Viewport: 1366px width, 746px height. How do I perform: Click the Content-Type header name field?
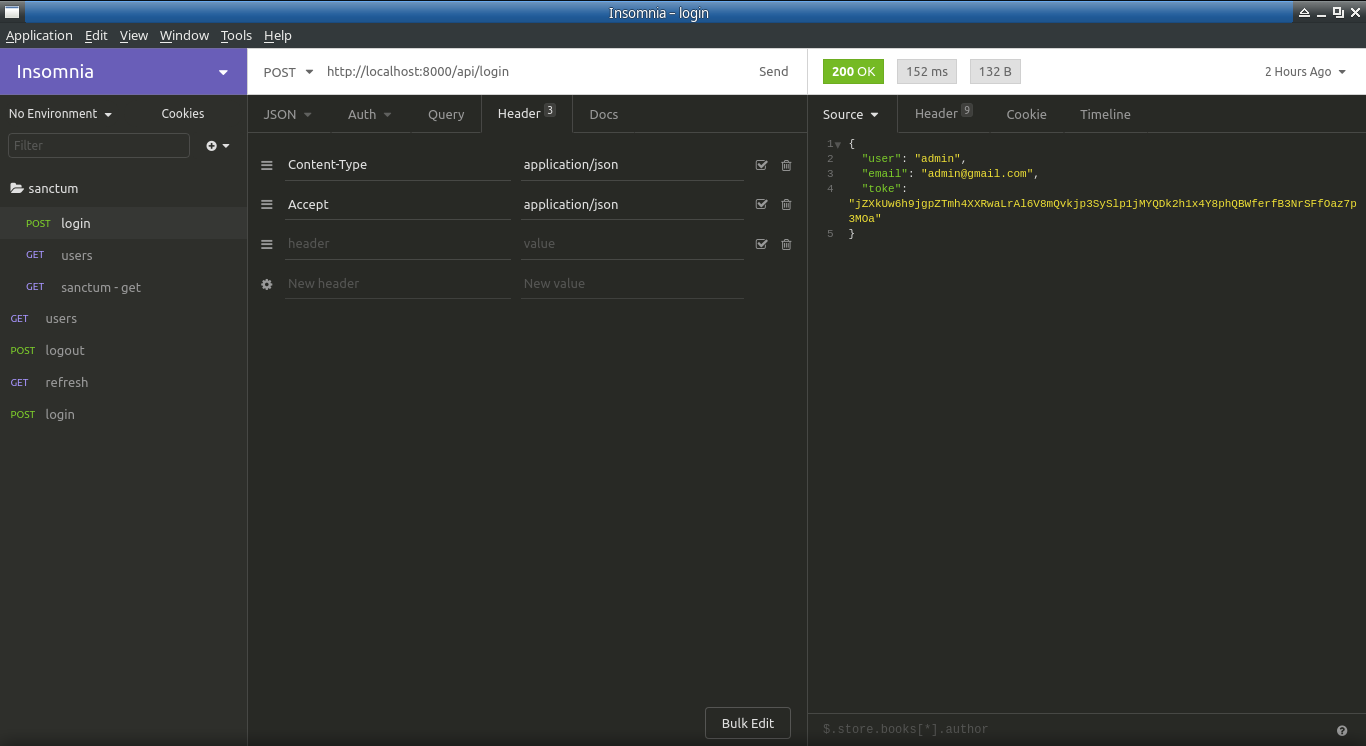pos(398,165)
